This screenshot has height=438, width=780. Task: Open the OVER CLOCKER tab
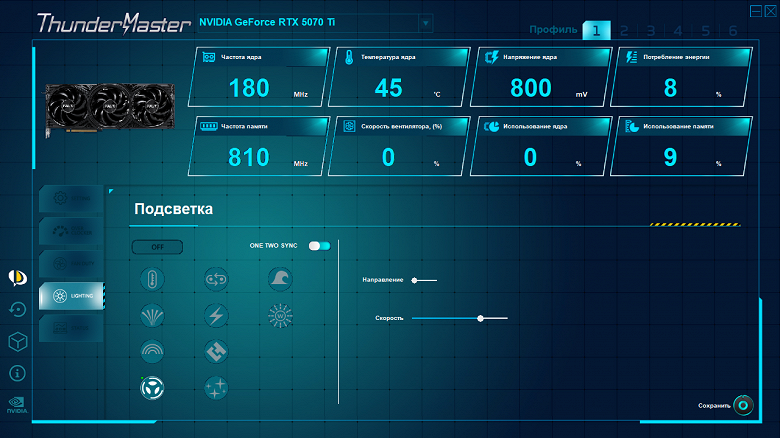[x=72, y=231]
